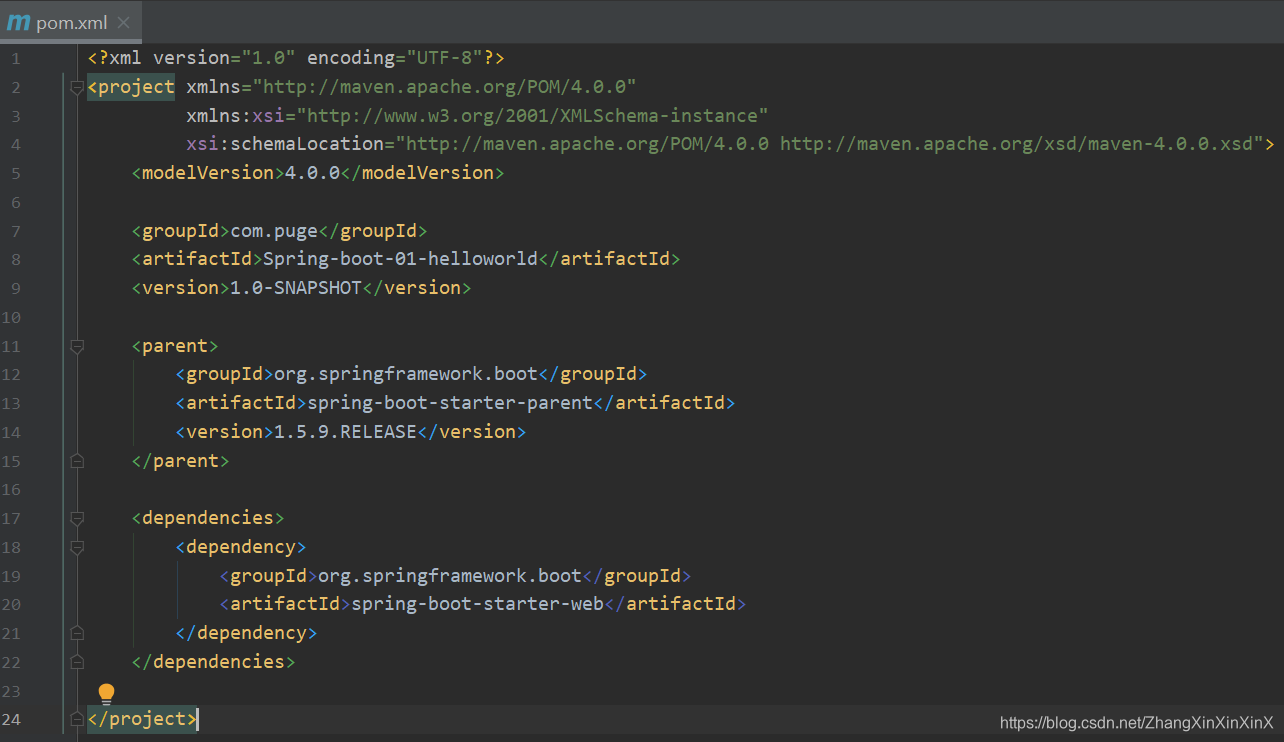Click the Maven file icon on pom.xml tab
The image size is (1284, 742).
point(18,22)
